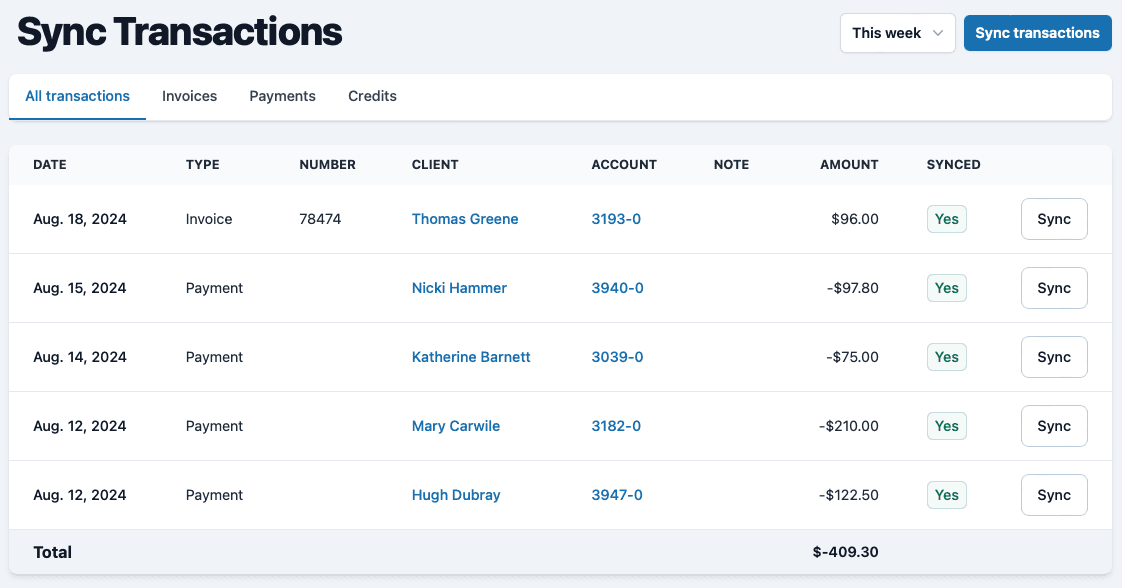Sync the -$75.00 Katherine Barnett payment
1122x588 pixels.
point(1053,357)
